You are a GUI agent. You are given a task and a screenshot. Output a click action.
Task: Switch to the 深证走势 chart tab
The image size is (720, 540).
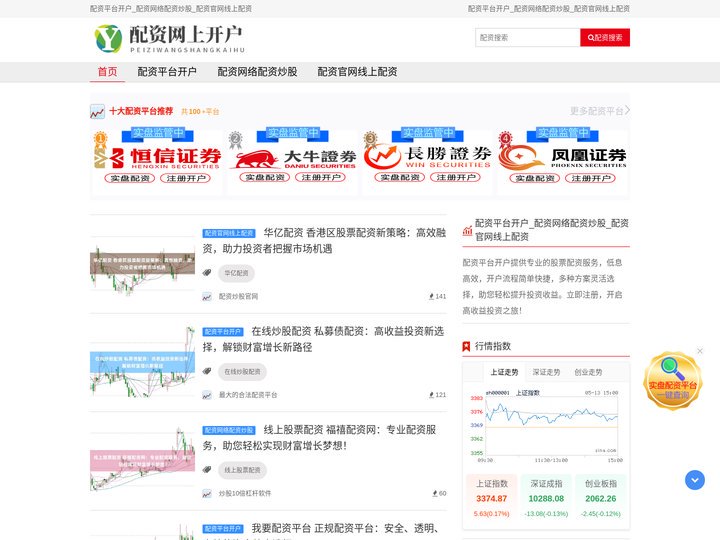click(546, 372)
